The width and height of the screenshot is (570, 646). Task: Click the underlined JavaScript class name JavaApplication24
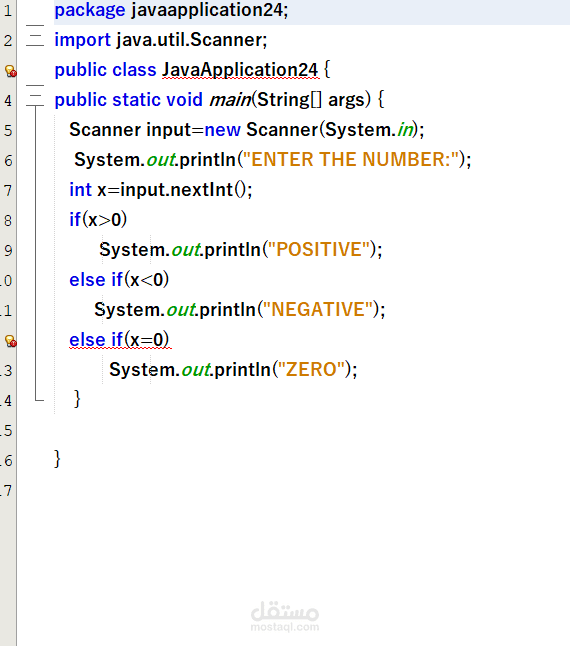[x=240, y=70]
